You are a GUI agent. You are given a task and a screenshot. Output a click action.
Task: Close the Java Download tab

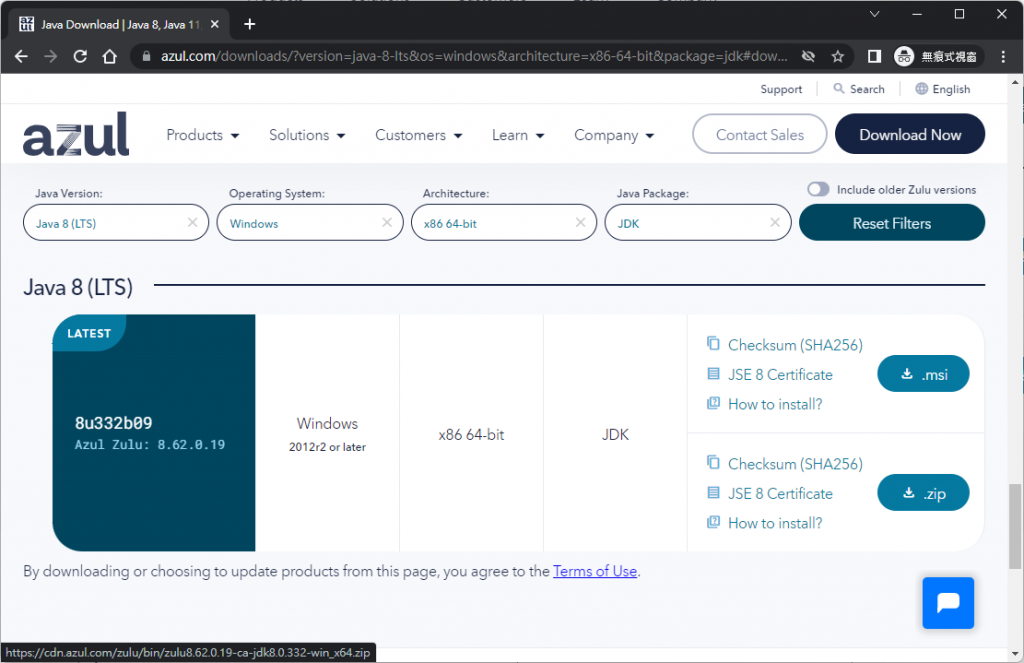point(215,24)
